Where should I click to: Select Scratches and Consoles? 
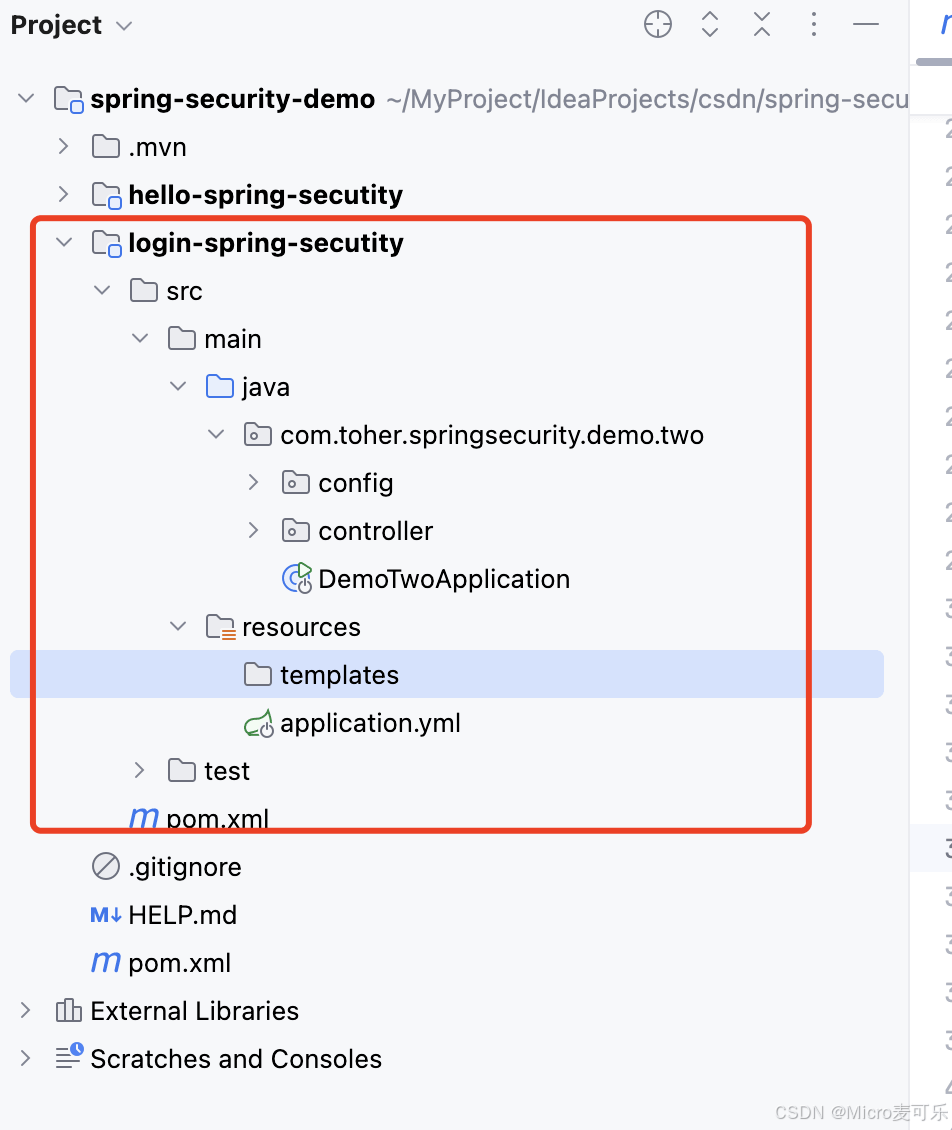point(236,1059)
